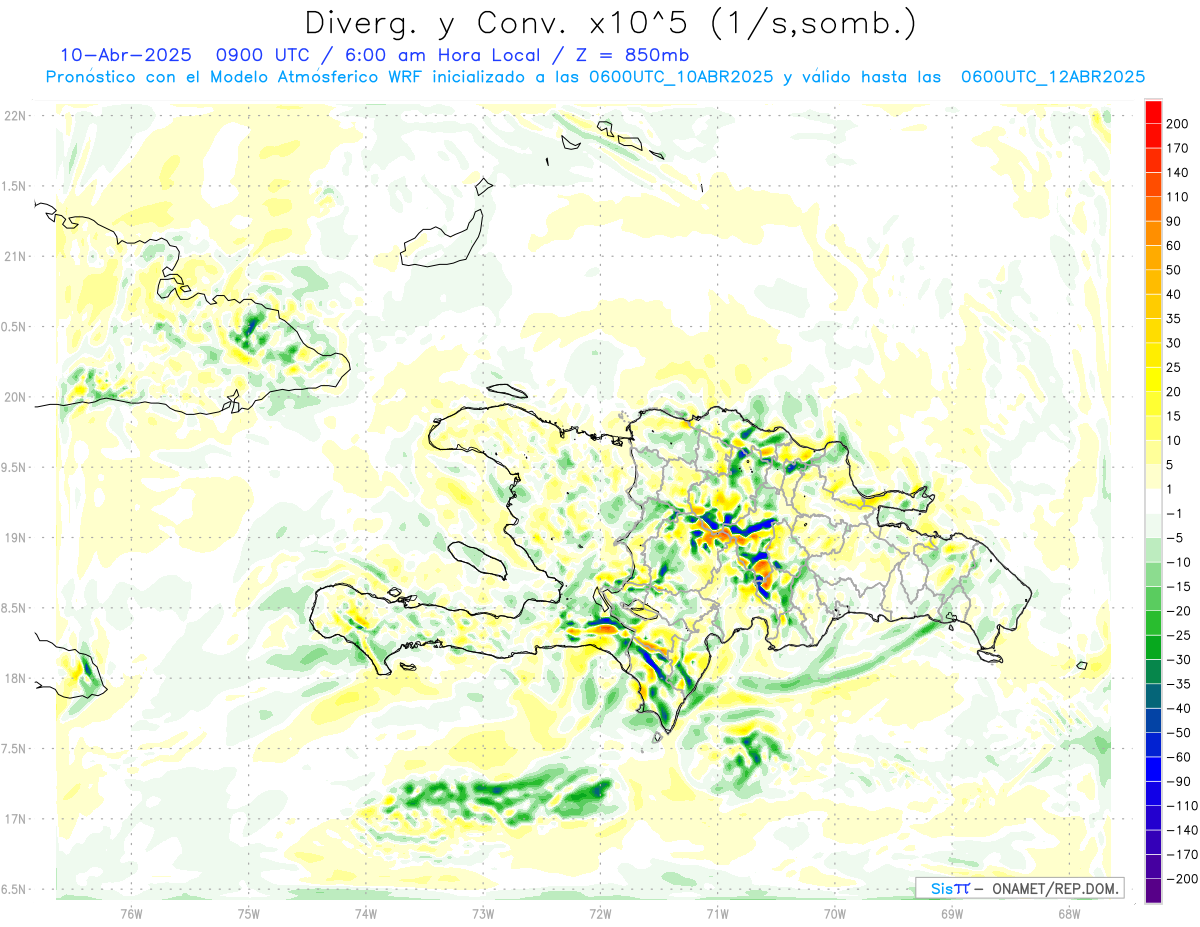1200x927 pixels.
Task: Click the dark purple swatch below -200
Action: click(x=1154, y=891)
